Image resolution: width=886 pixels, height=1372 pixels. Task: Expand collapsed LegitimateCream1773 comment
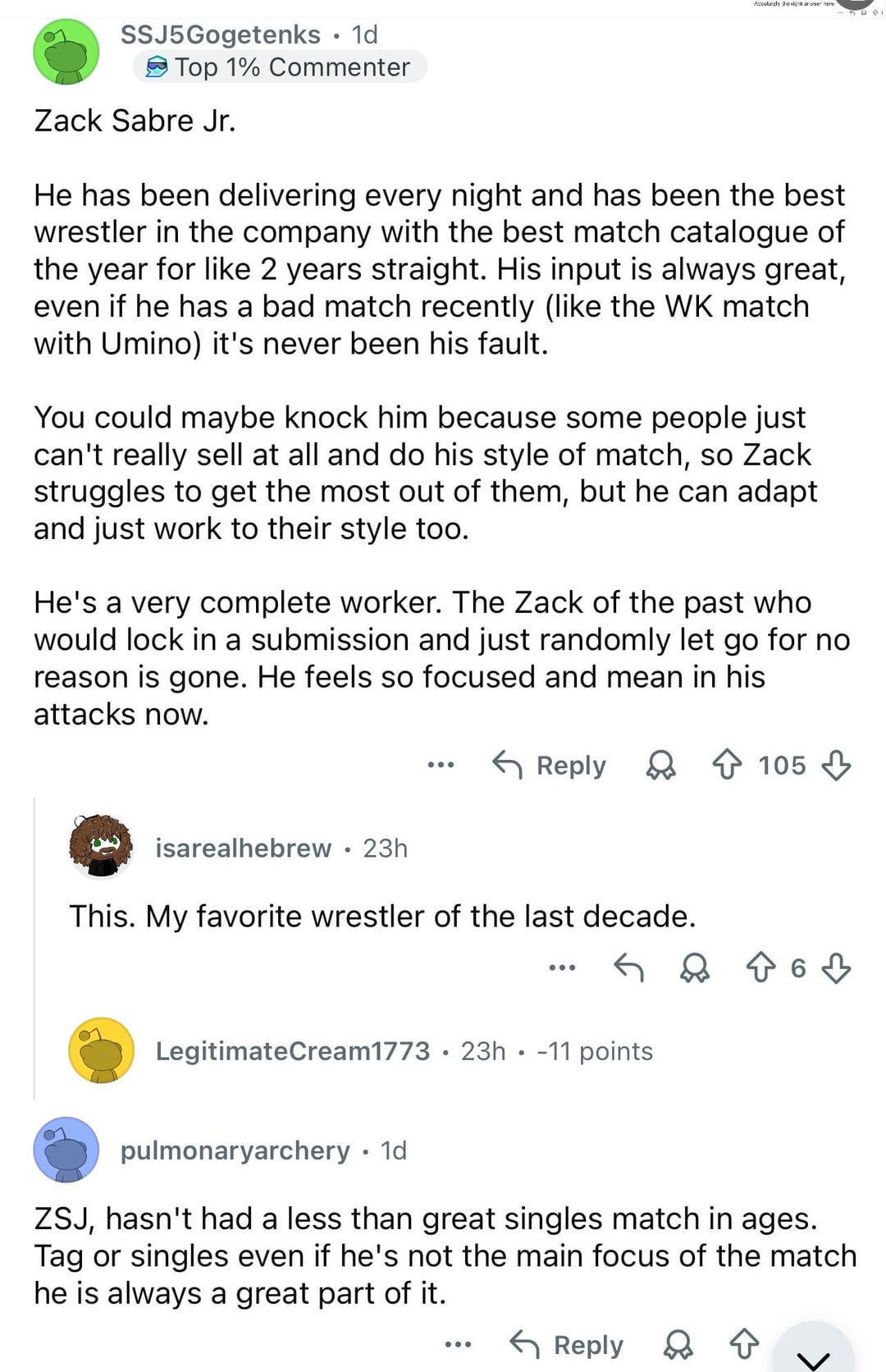(x=404, y=1051)
